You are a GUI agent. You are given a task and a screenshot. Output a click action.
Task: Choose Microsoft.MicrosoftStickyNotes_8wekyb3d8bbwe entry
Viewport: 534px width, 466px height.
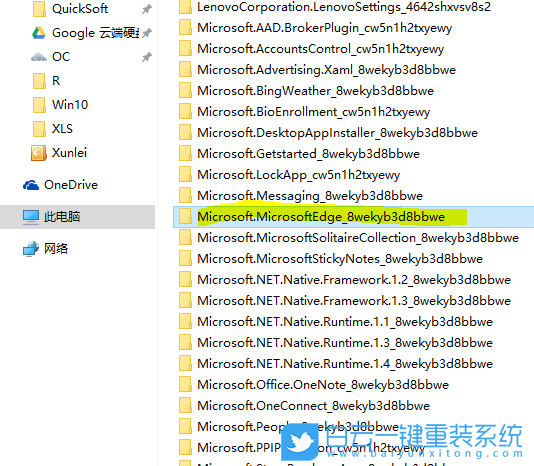point(331,259)
